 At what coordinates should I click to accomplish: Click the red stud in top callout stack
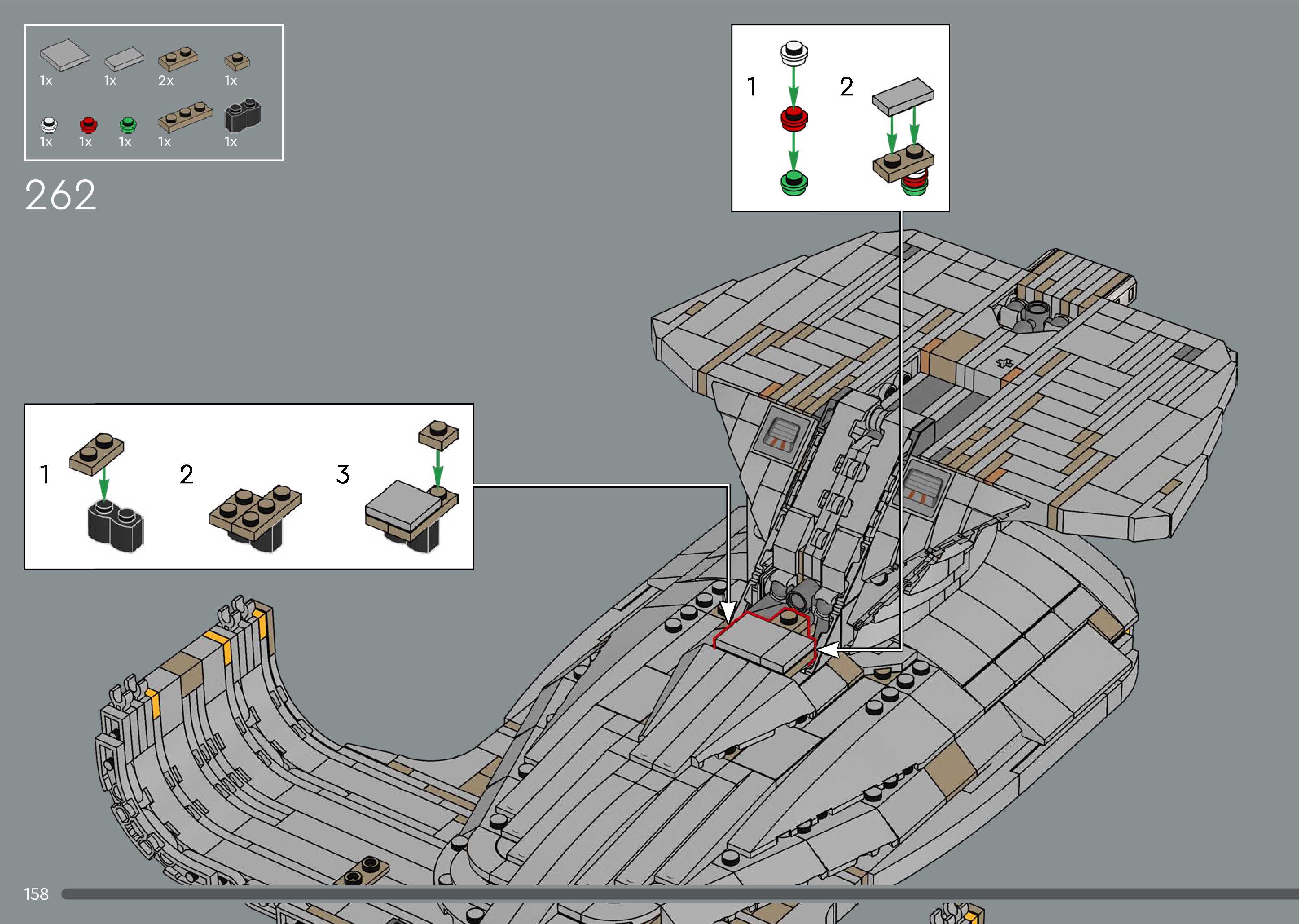pyautogui.click(x=793, y=118)
